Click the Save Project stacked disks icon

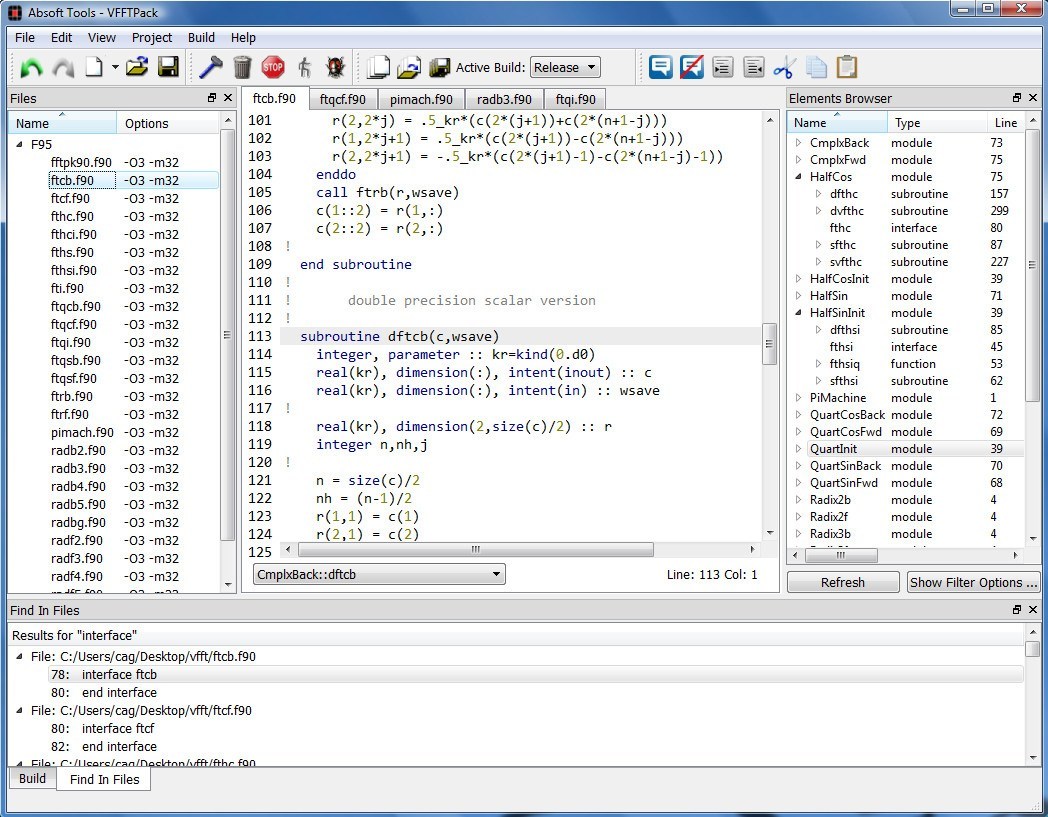[439, 67]
